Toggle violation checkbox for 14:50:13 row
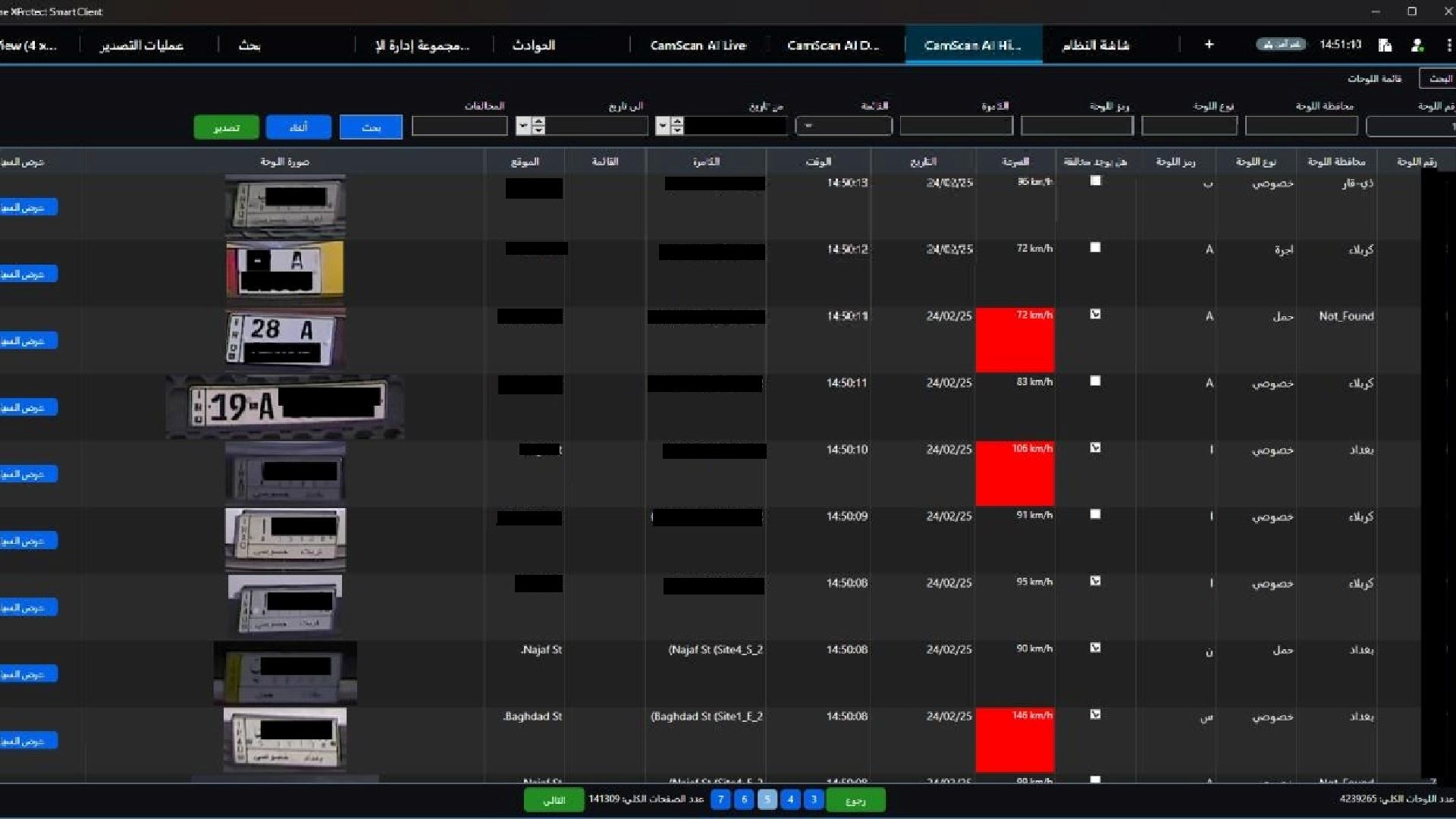 click(1095, 180)
